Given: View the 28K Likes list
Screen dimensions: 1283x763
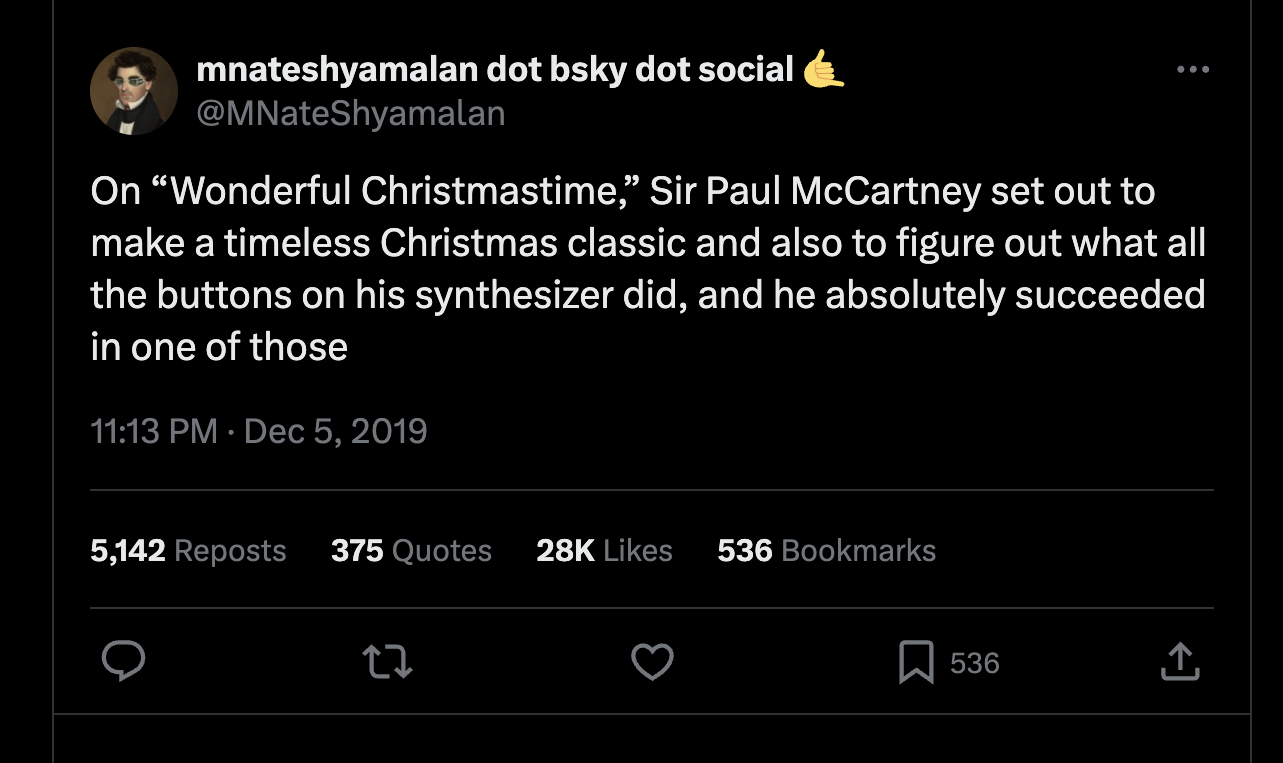Looking at the screenshot, I should (x=604, y=550).
